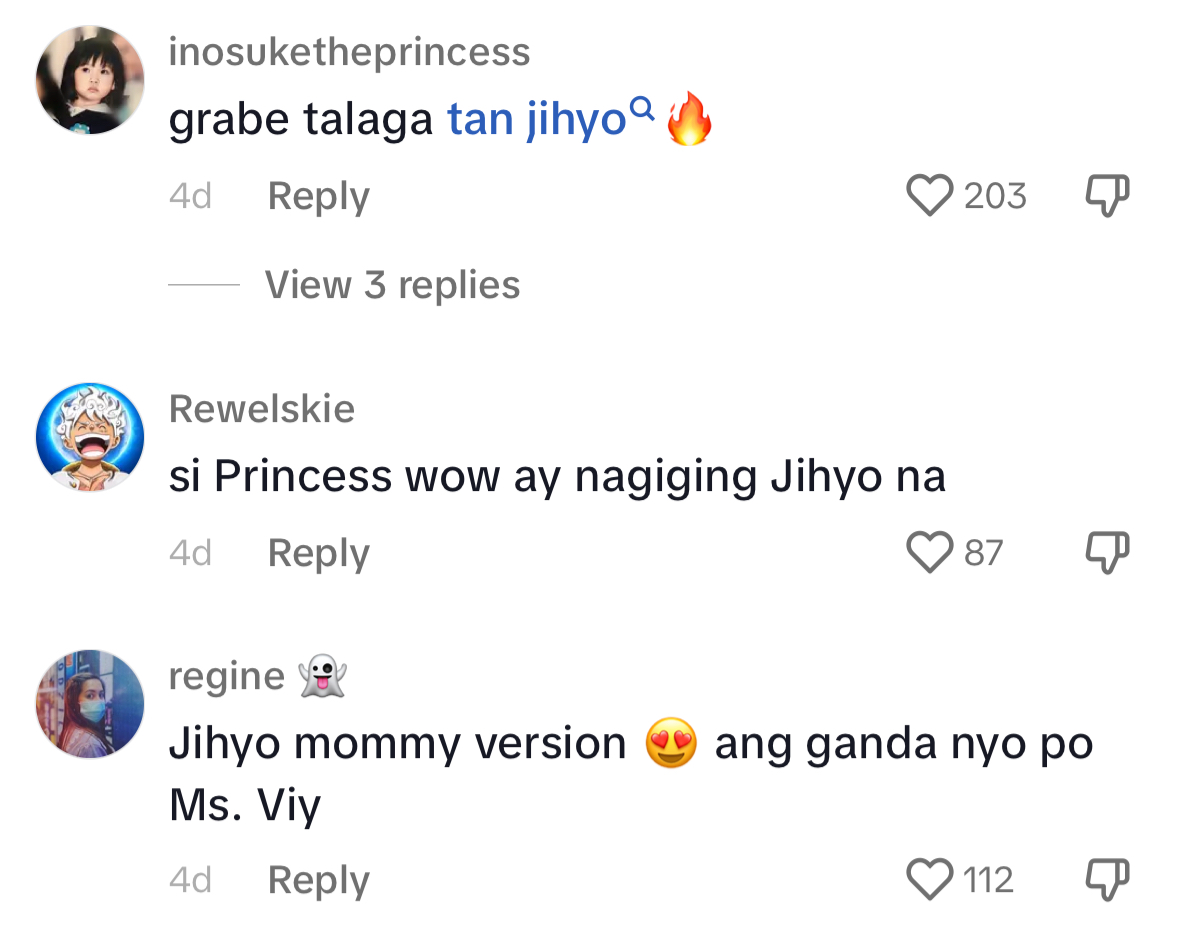Open regine's profile photo
Image resolution: width=1179 pixels, height=939 pixels.
pyautogui.click(x=90, y=704)
